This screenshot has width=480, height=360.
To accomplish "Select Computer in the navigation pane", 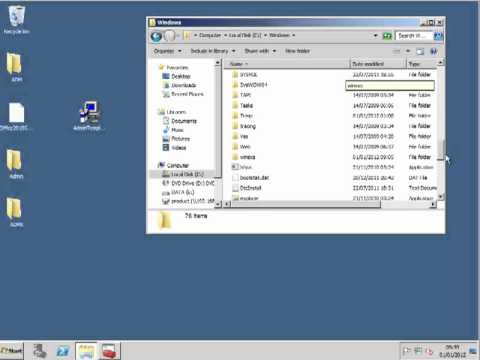I will click(x=178, y=165).
